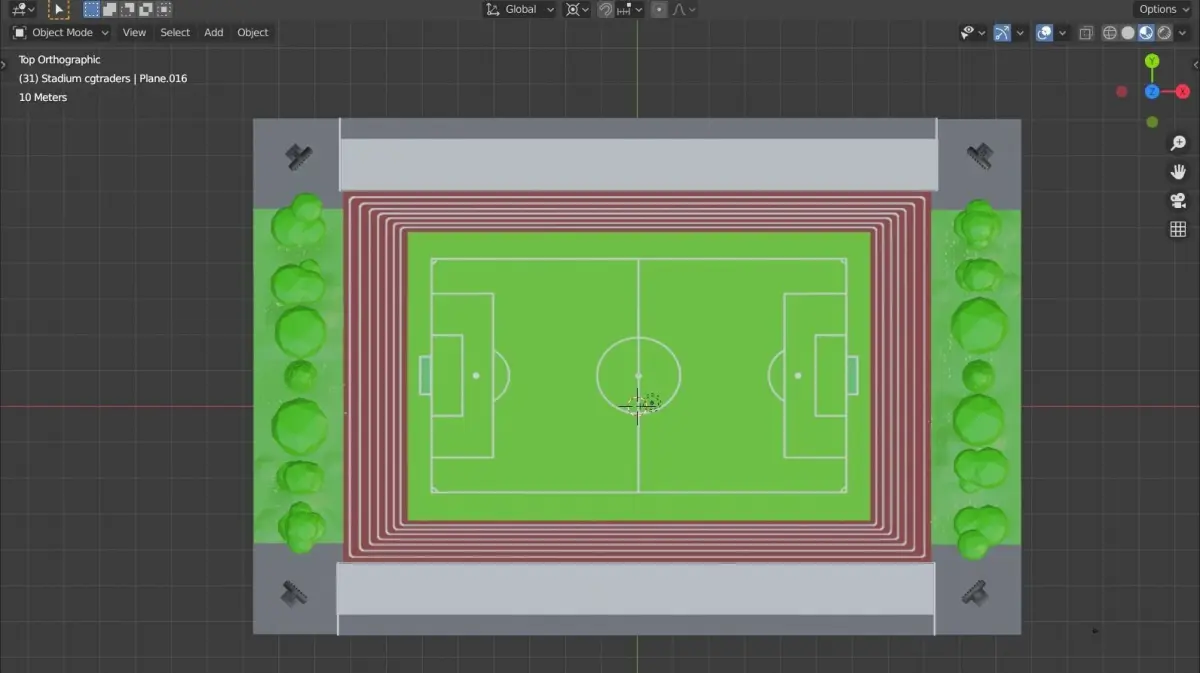Open gizmo settings dropdown arrow

click(1020, 32)
